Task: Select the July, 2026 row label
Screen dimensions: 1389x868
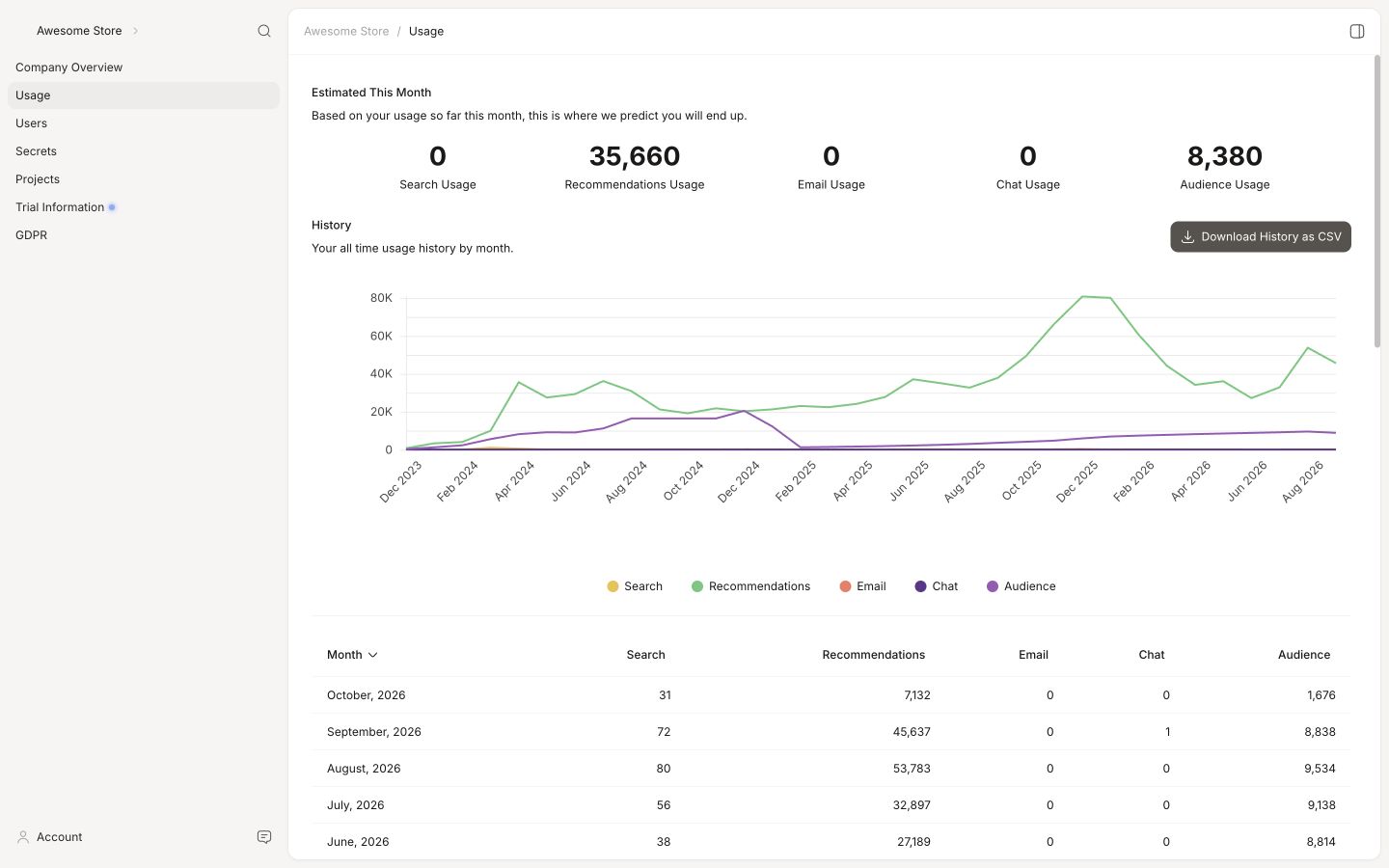Action: (355, 805)
